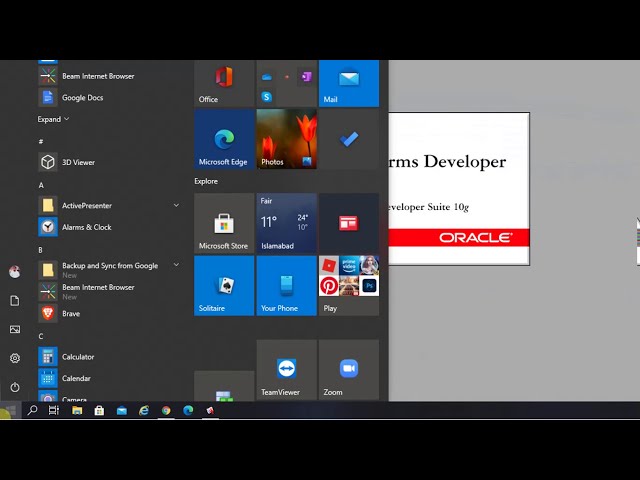The image size is (640, 480).
Task: Open Microsoft To Do checkmark tile
Action: click(349, 139)
